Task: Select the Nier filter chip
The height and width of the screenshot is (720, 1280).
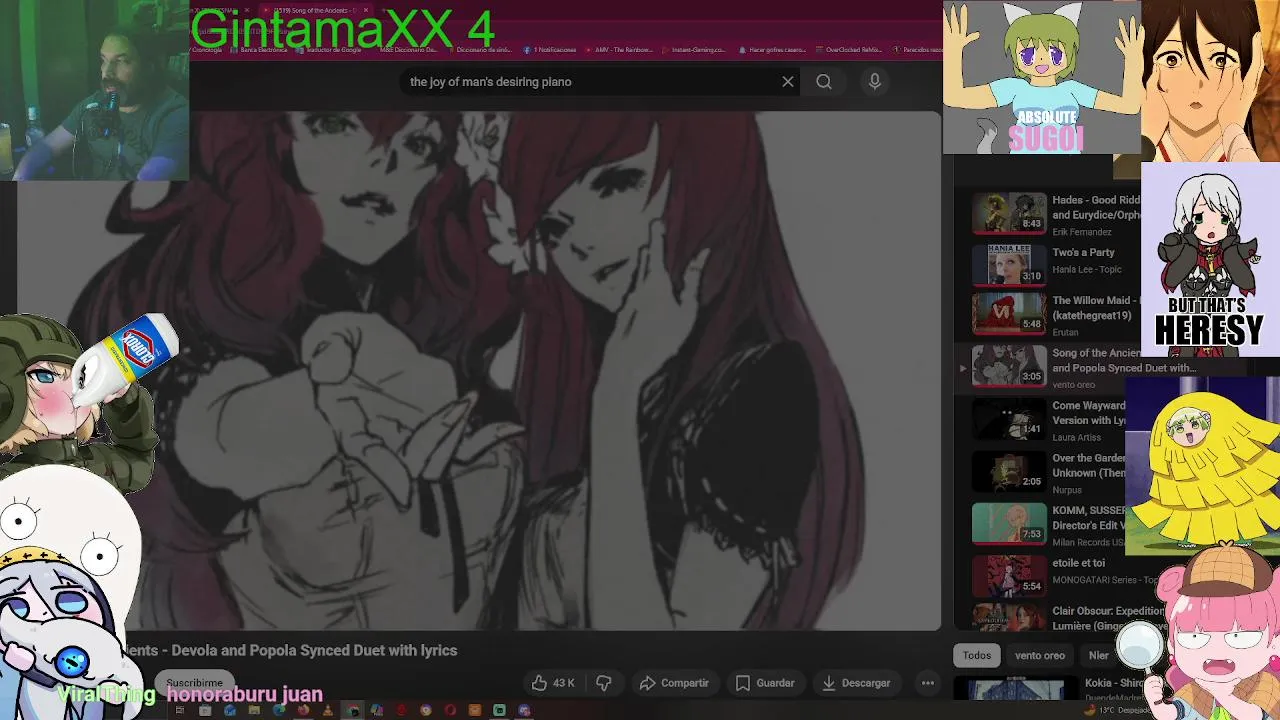Action: [1099, 656]
